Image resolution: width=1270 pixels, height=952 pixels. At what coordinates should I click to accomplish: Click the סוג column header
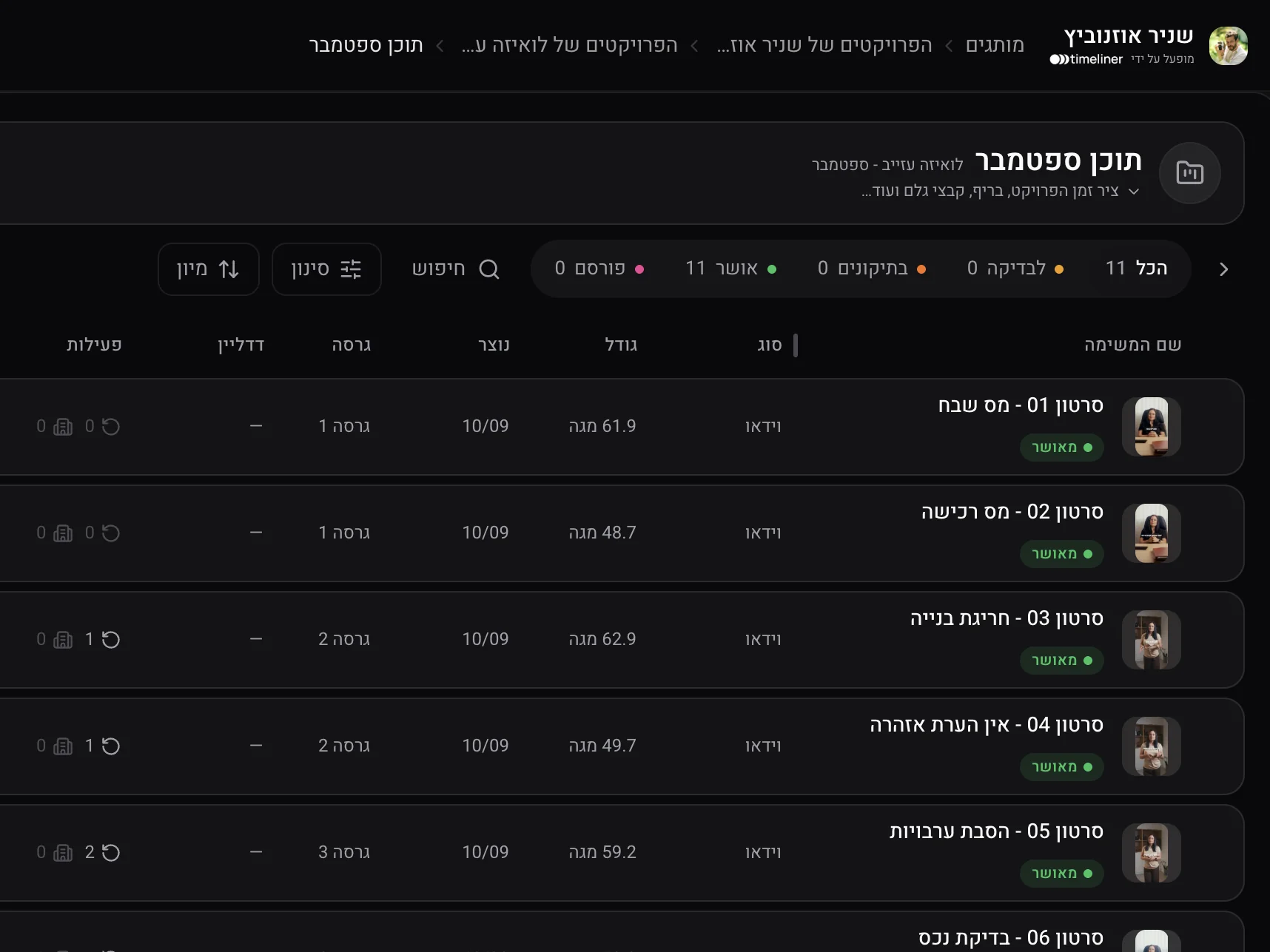(x=770, y=345)
